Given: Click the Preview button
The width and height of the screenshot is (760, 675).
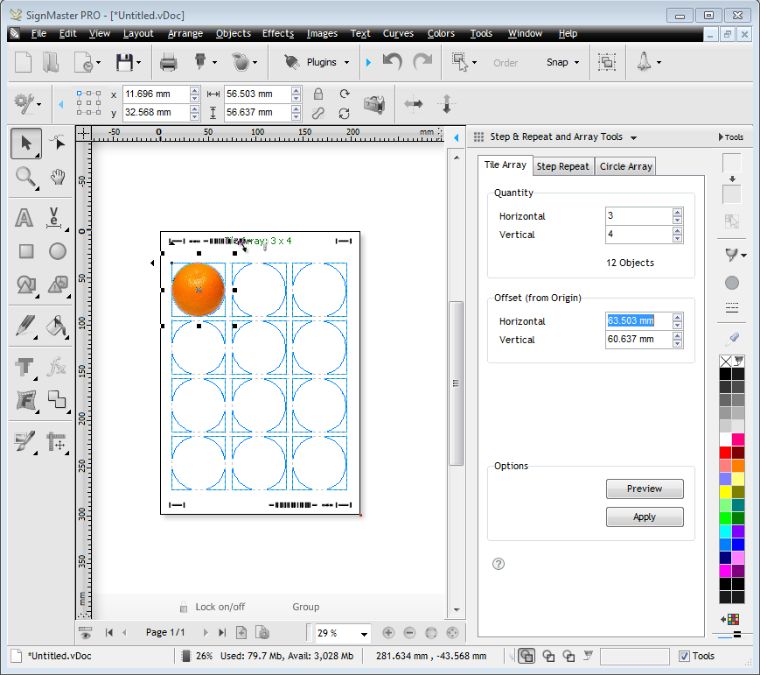Looking at the screenshot, I should [x=644, y=489].
